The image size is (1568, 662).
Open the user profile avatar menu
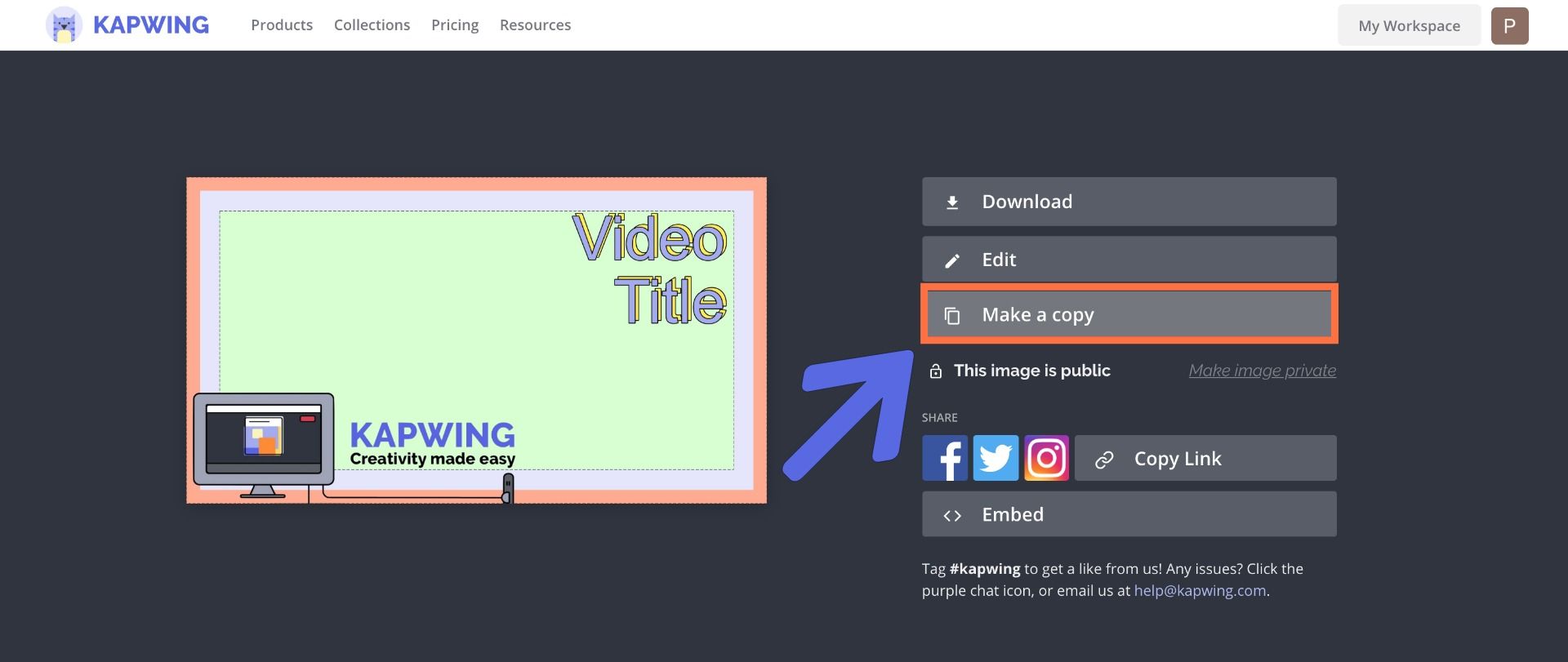[x=1509, y=25]
